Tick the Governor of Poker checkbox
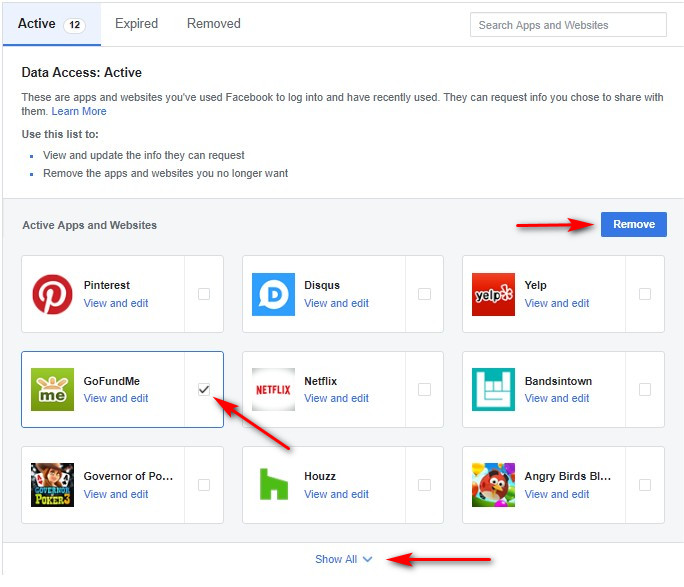Image resolution: width=684 pixels, height=587 pixels. click(204, 485)
